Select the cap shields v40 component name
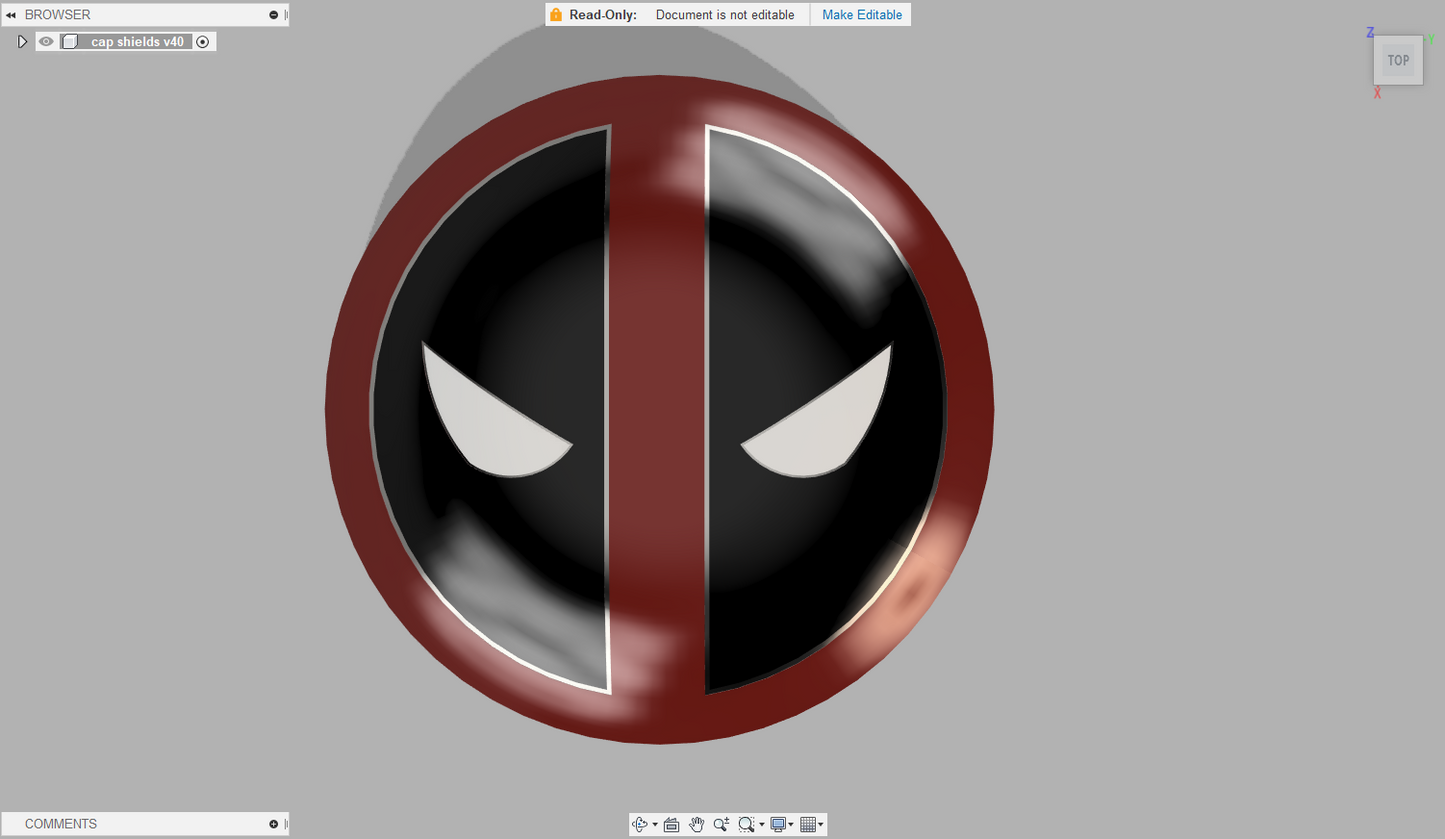Screen dimensions: 1445x839 (x=138, y=42)
